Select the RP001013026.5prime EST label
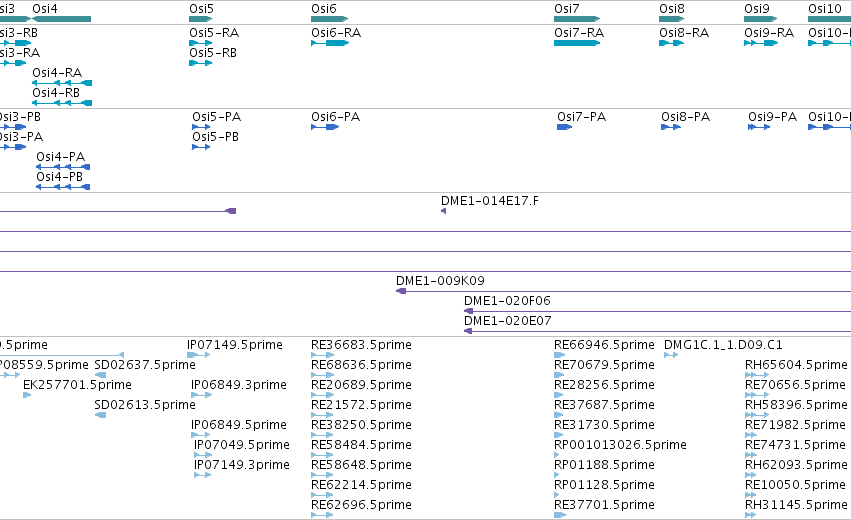The width and height of the screenshot is (851, 520). click(x=620, y=445)
